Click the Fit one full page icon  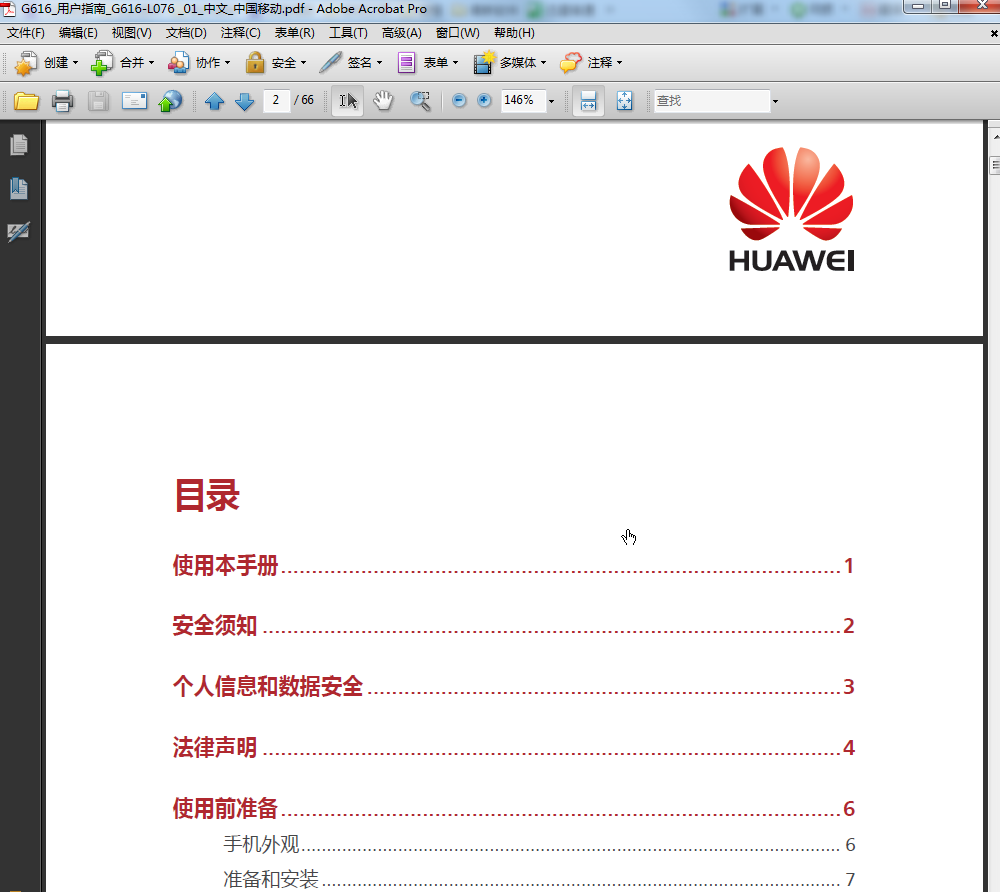click(x=624, y=101)
